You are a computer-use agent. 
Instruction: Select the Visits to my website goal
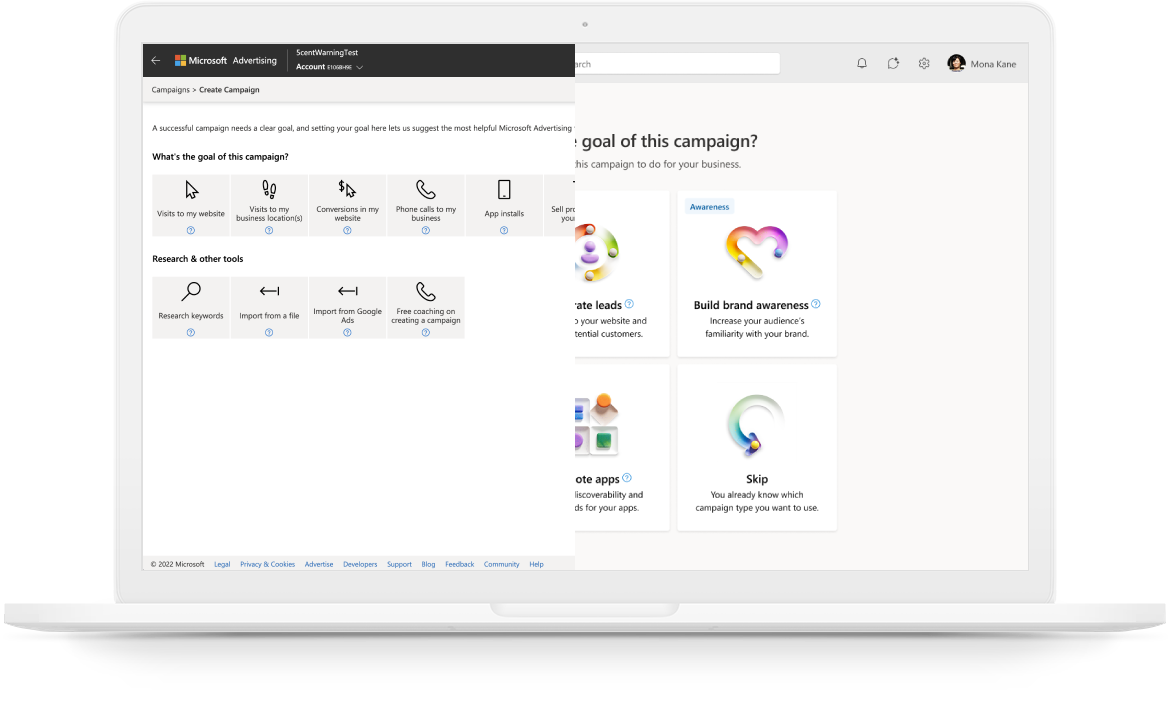(191, 205)
